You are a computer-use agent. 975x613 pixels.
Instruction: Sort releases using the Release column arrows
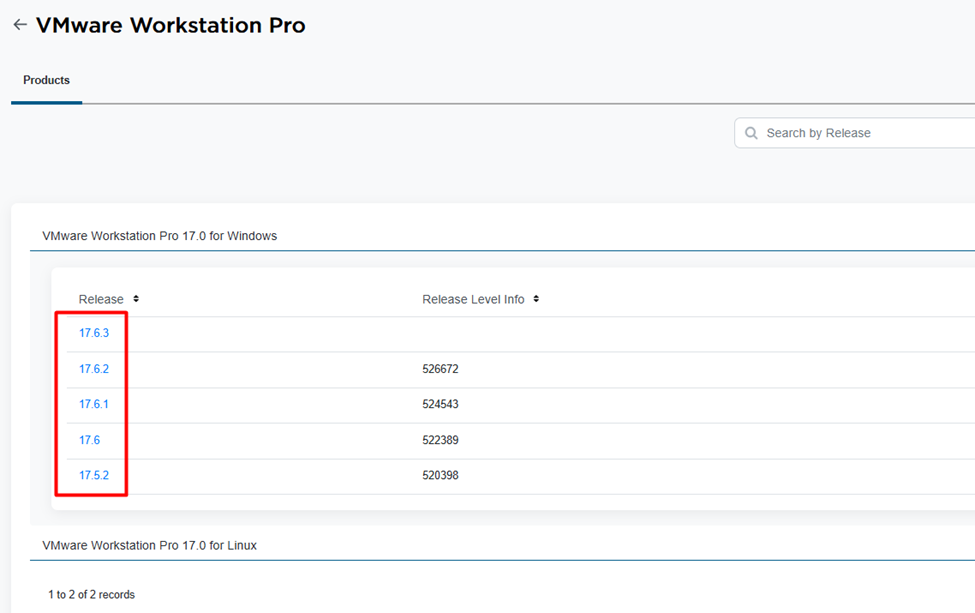[136, 299]
